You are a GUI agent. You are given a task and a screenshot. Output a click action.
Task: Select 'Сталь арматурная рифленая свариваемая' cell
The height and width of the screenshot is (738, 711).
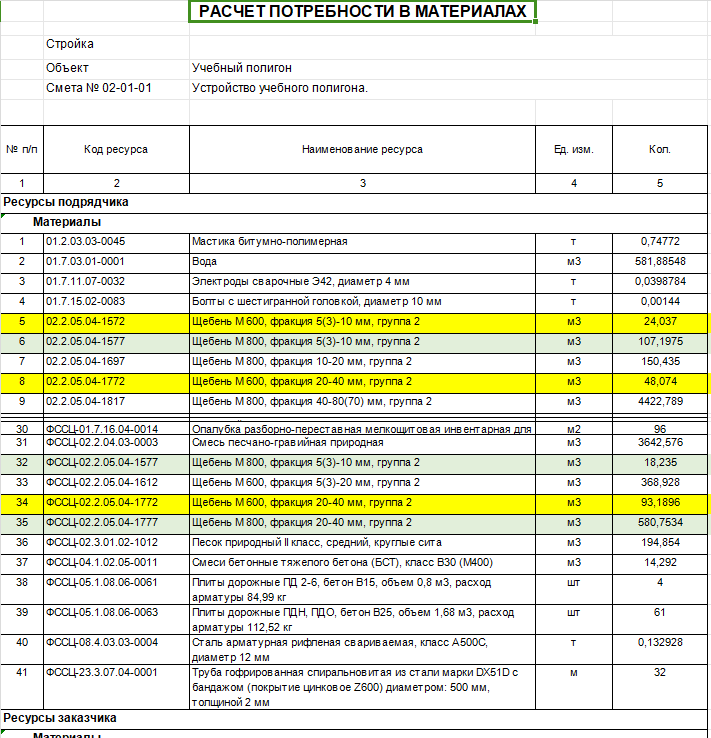pyautogui.click(x=362, y=650)
